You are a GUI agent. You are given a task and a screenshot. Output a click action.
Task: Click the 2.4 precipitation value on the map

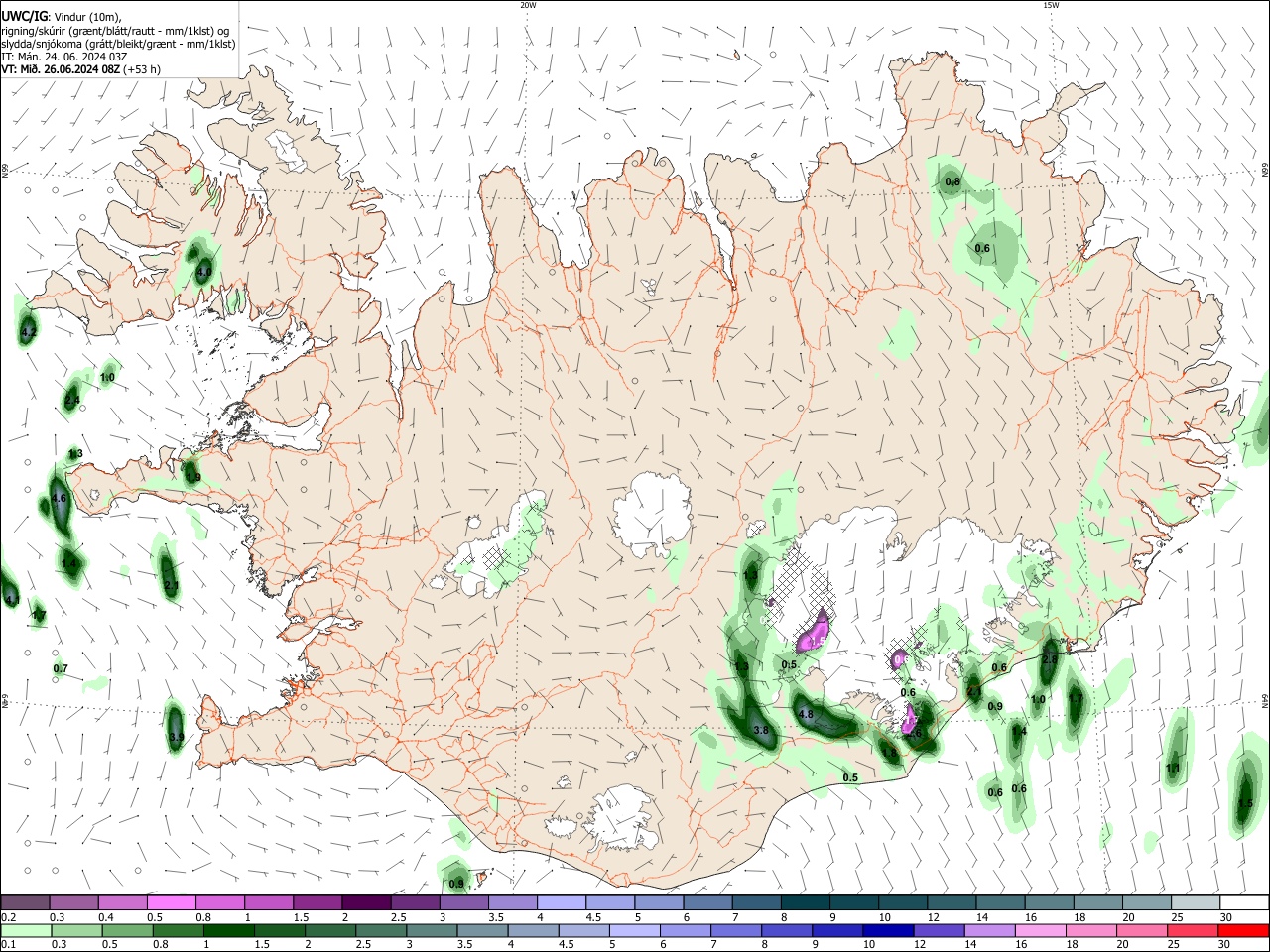pyautogui.click(x=71, y=401)
